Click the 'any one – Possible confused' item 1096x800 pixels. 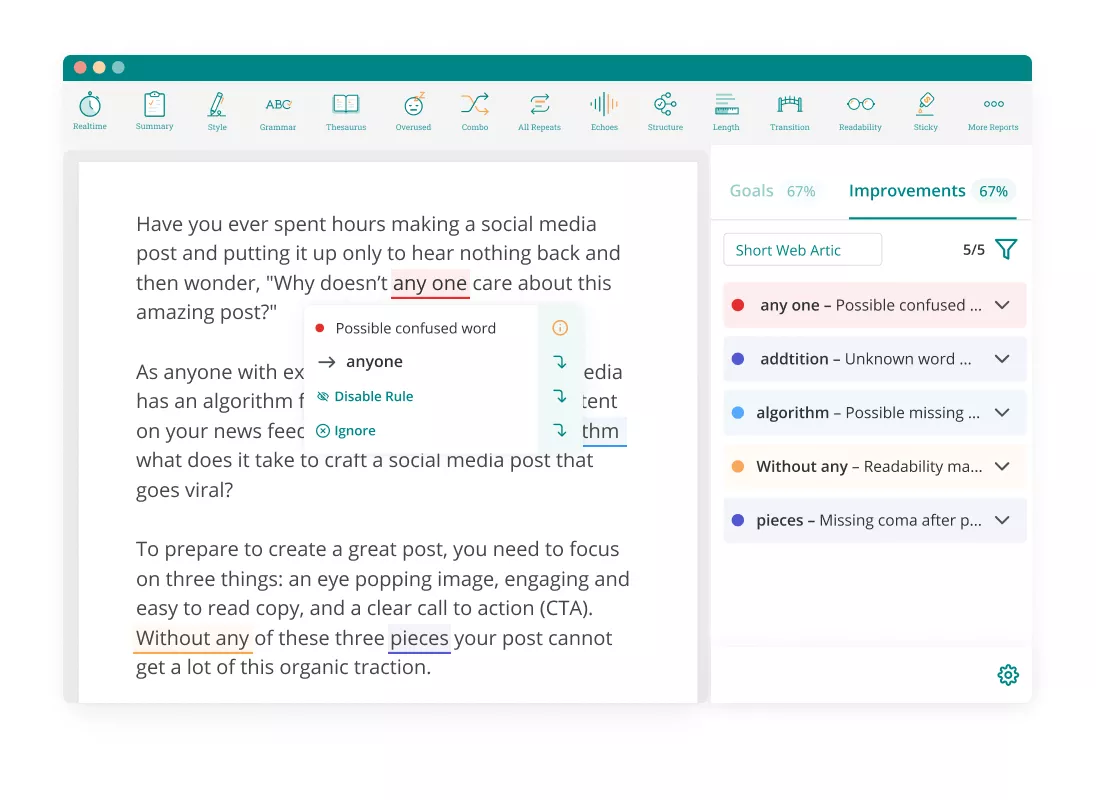point(874,305)
